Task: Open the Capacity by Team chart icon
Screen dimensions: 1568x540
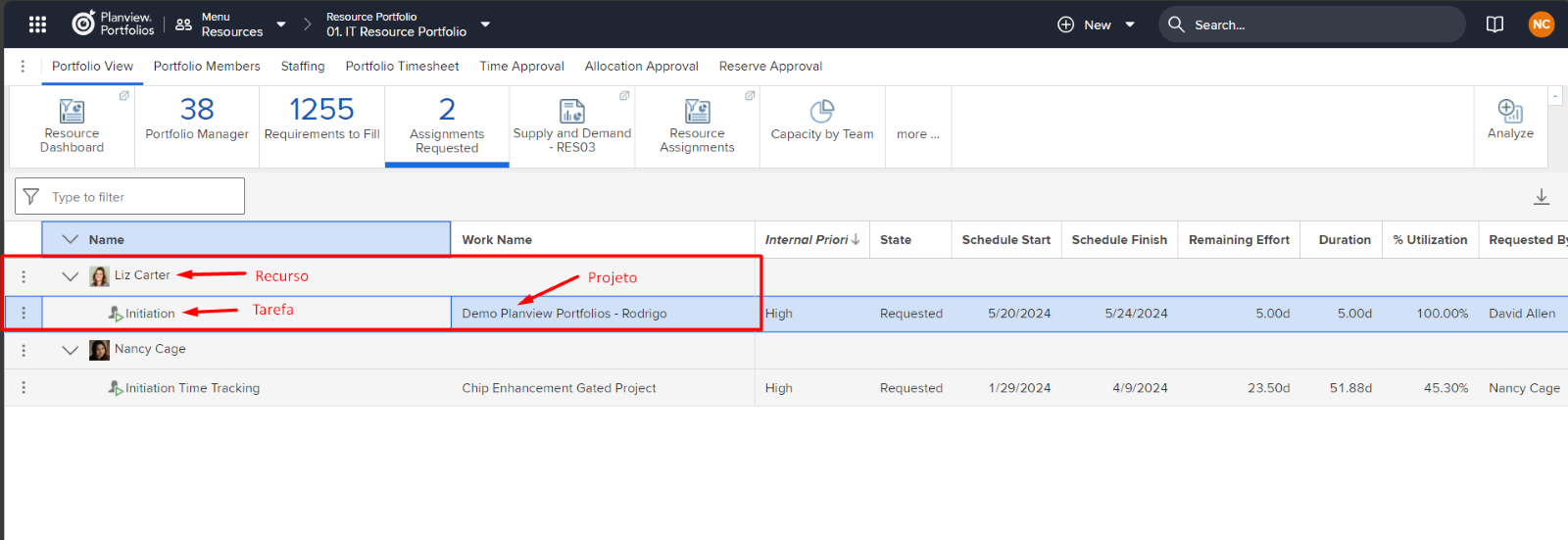Action: coord(822,111)
